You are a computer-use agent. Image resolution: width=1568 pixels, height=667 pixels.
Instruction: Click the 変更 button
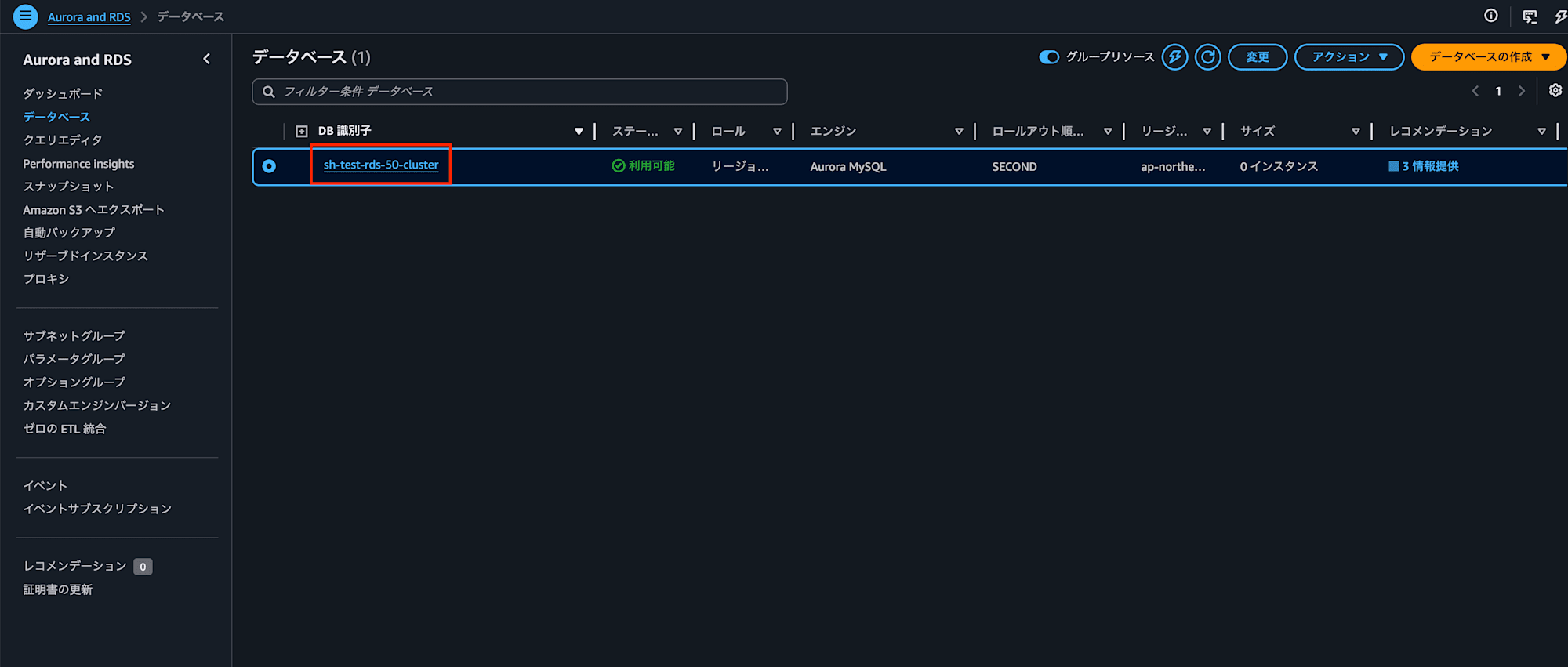click(x=1258, y=56)
